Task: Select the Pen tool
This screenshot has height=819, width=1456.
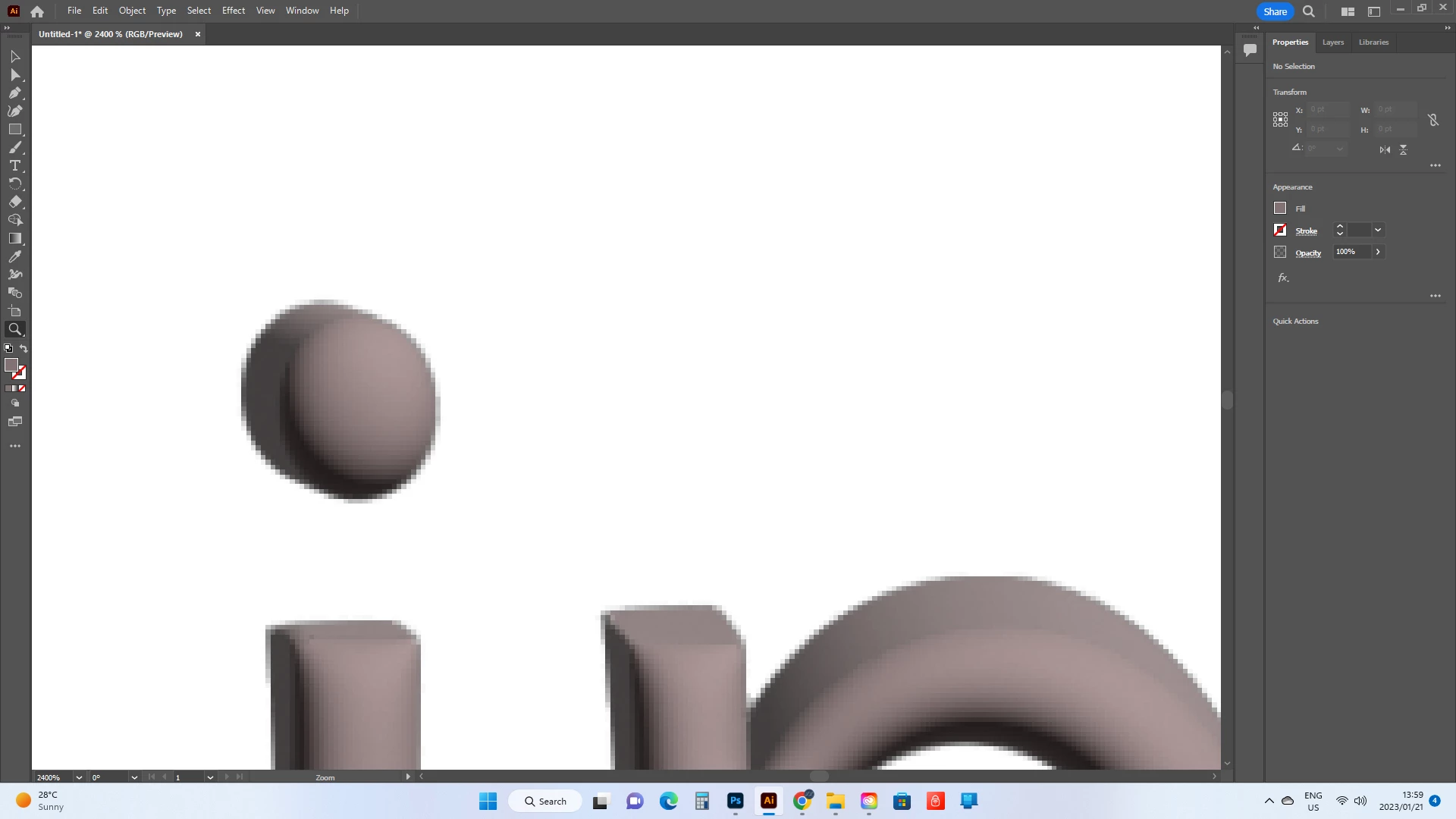Action: point(14,93)
